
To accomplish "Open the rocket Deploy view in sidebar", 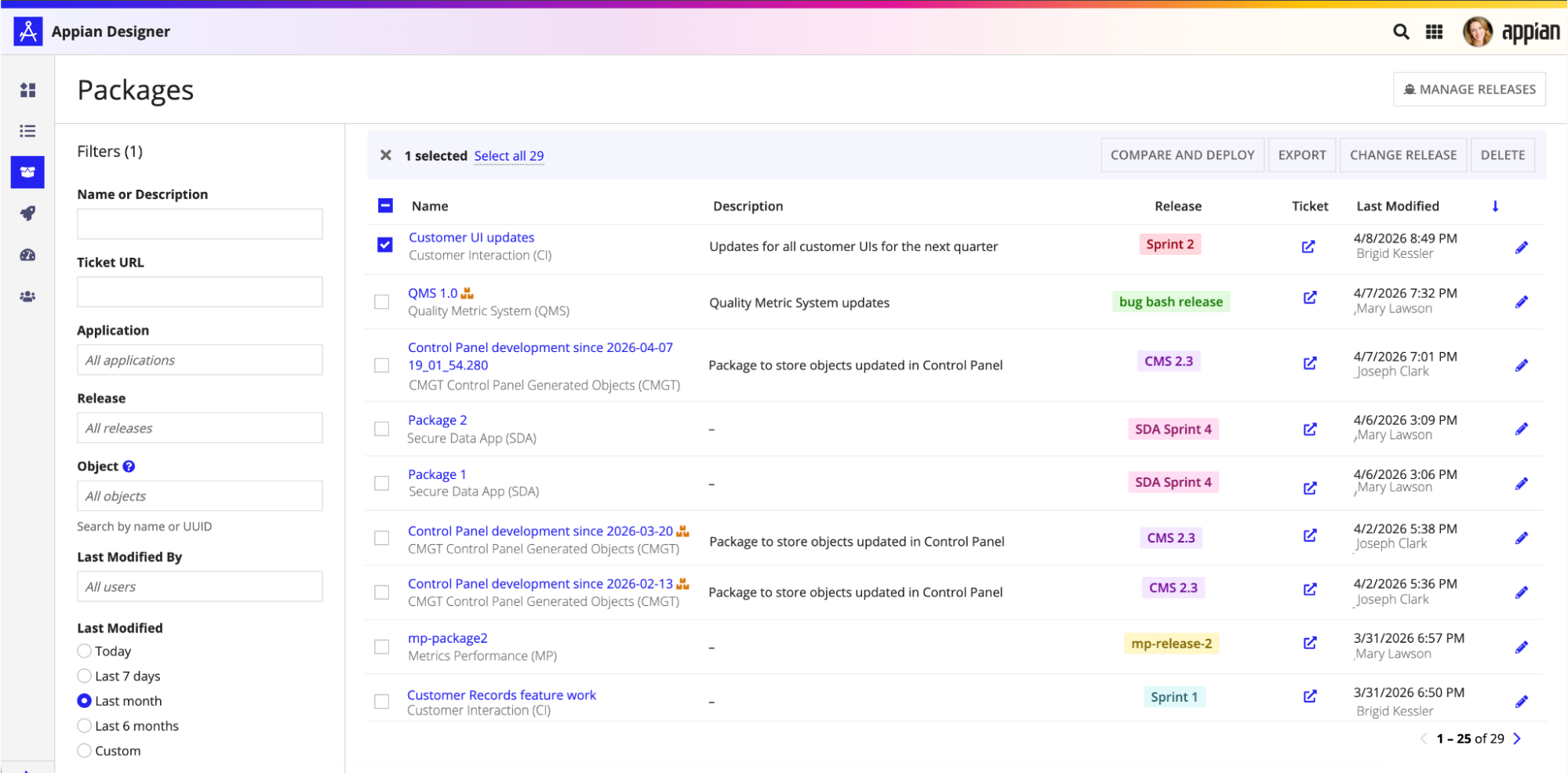I will 27,213.
